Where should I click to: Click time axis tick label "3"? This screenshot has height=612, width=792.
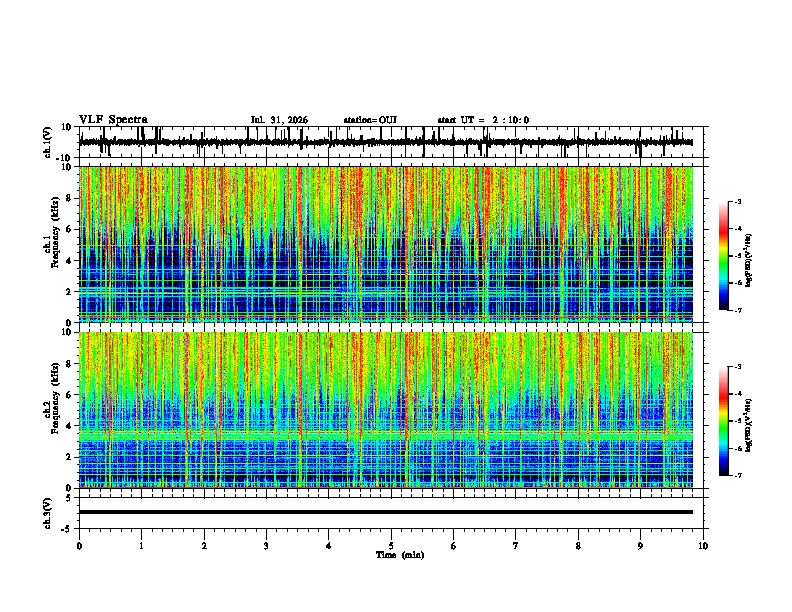pos(266,546)
